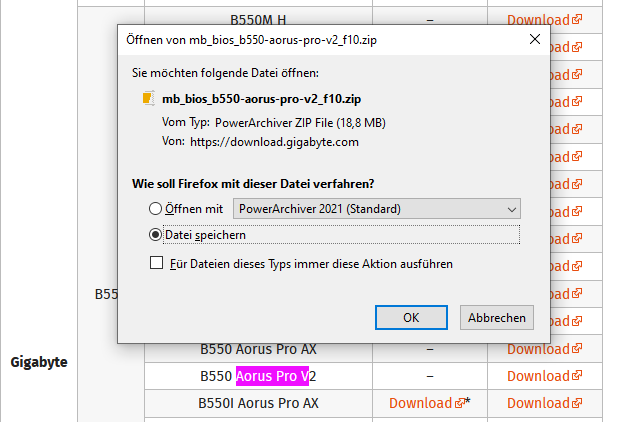Click the external link icon in B550M H row
This screenshot has height=422, width=627.
pos(577,19)
